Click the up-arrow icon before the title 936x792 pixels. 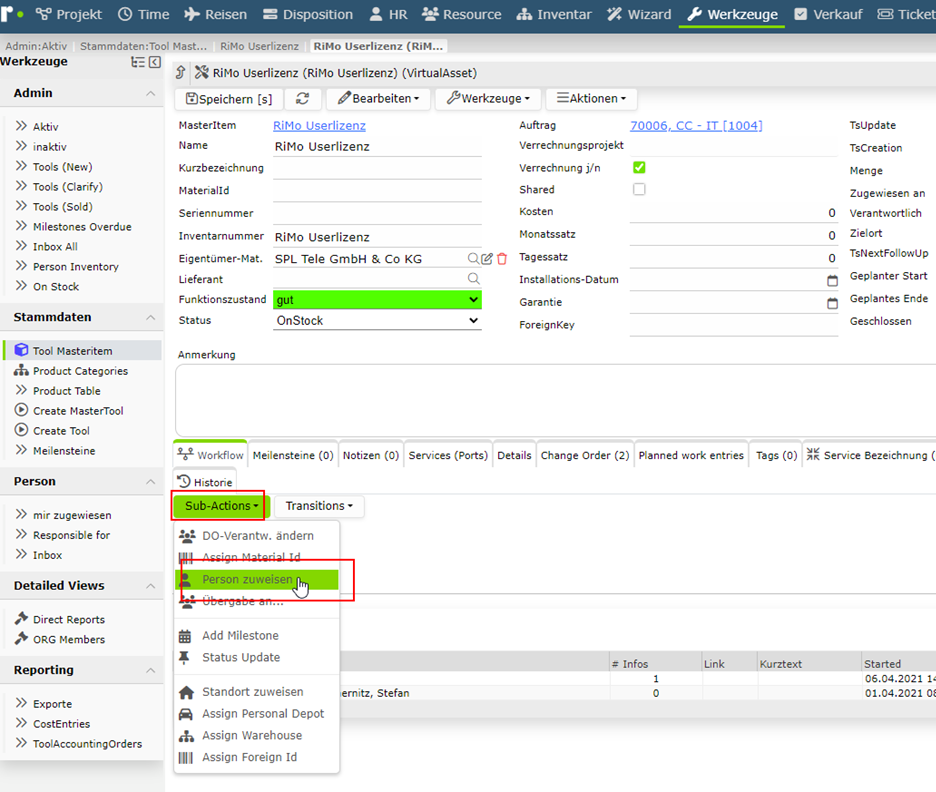pos(181,73)
